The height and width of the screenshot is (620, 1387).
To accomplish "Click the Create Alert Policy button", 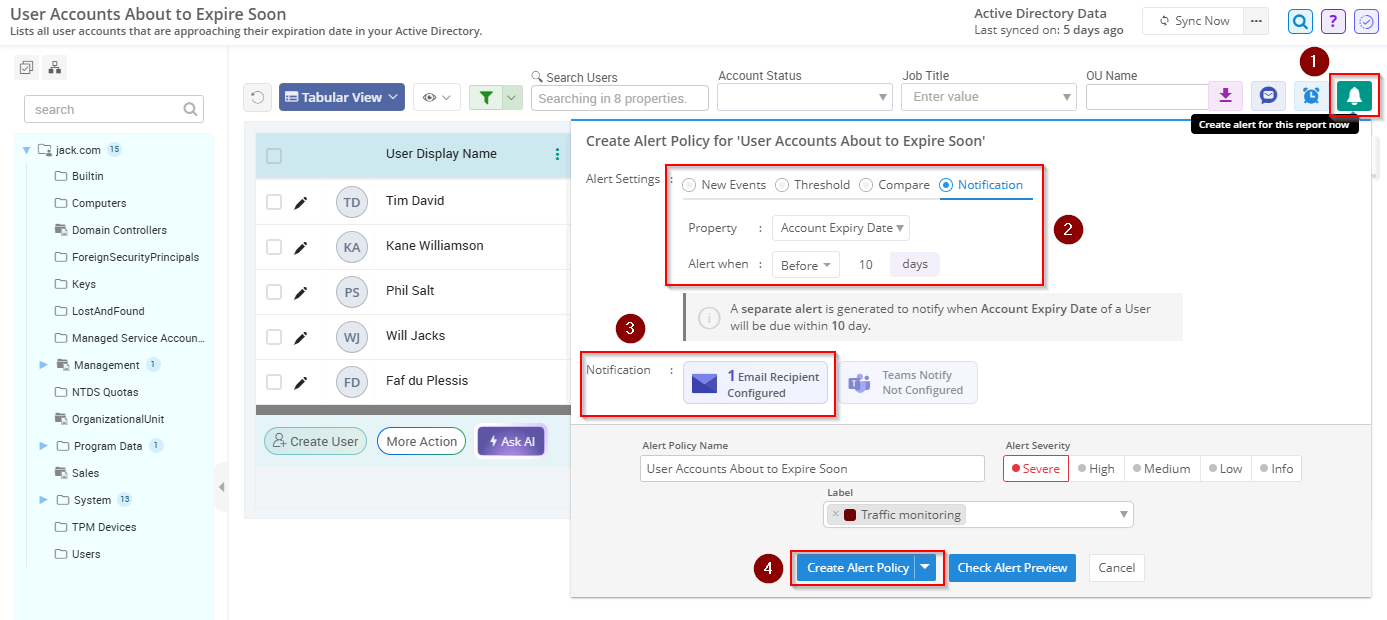I will click(x=858, y=567).
